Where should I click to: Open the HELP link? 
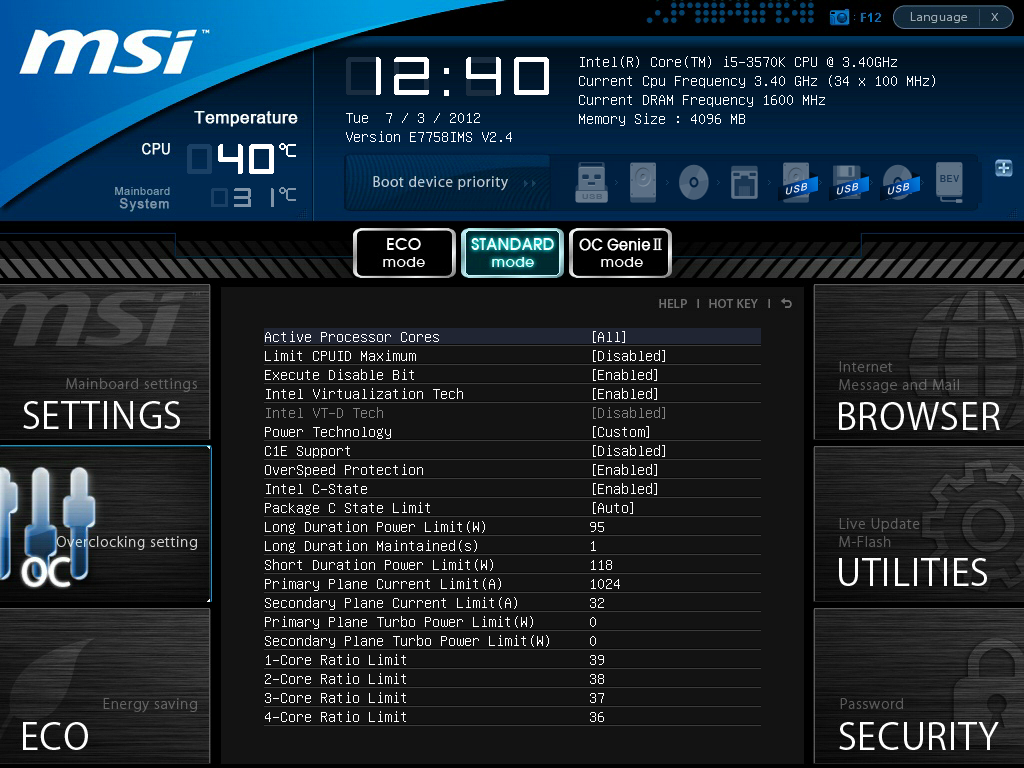[x=673, y=304]
